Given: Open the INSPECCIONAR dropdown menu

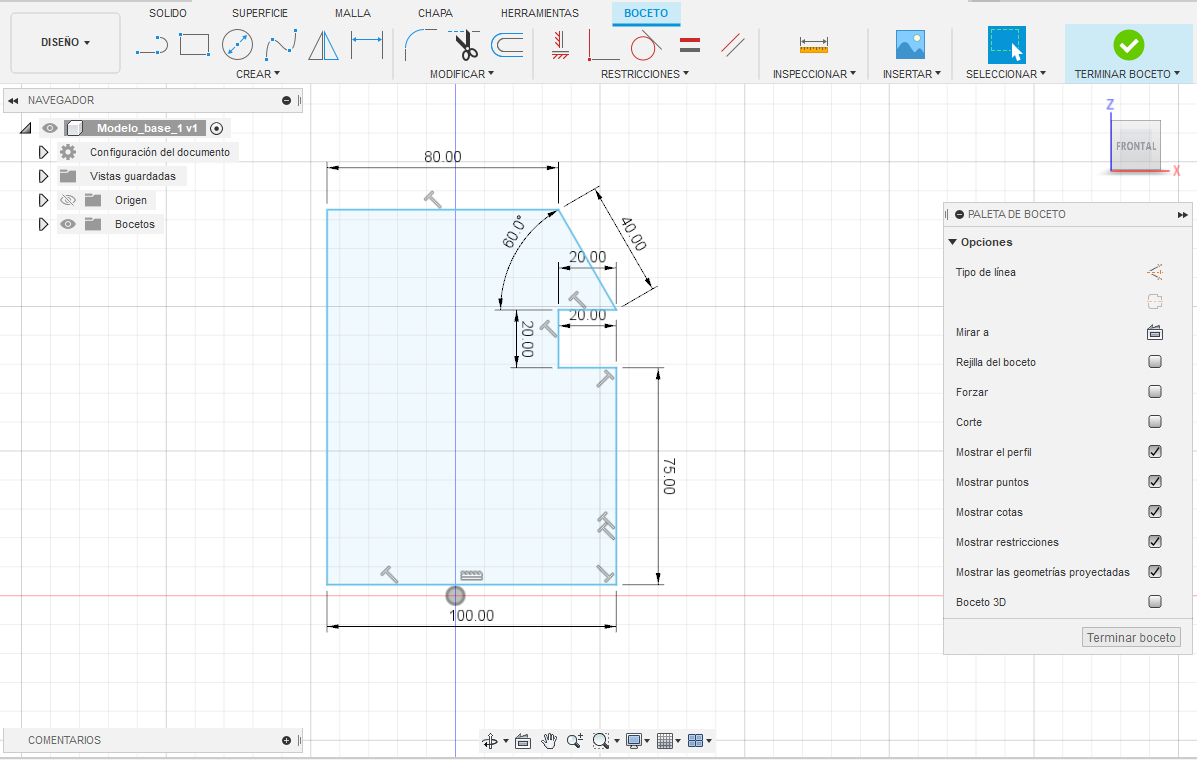Looking at the screenshot, I should point(815,74).
